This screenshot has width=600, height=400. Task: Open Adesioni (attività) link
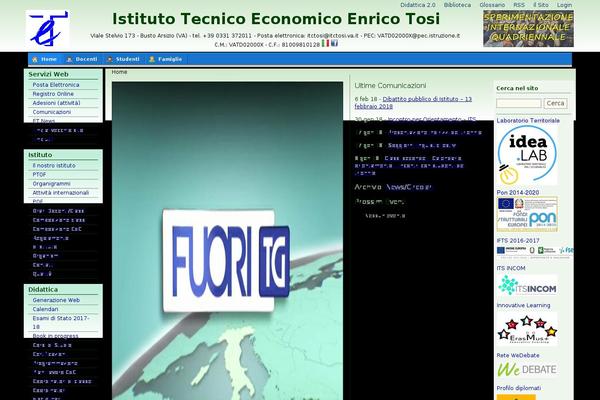click(56, 103)
